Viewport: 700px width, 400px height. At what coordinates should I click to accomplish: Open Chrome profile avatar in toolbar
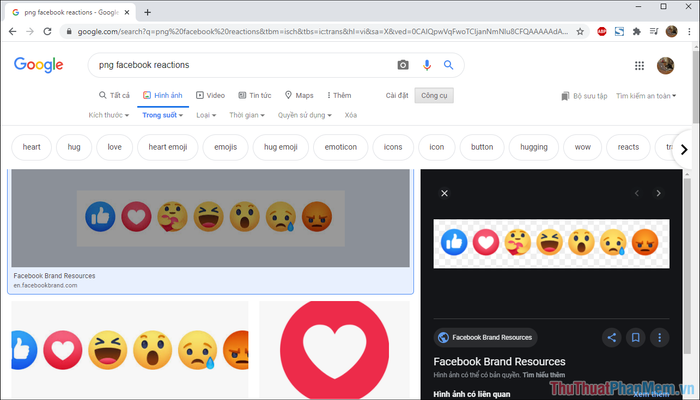coord(671,31)
